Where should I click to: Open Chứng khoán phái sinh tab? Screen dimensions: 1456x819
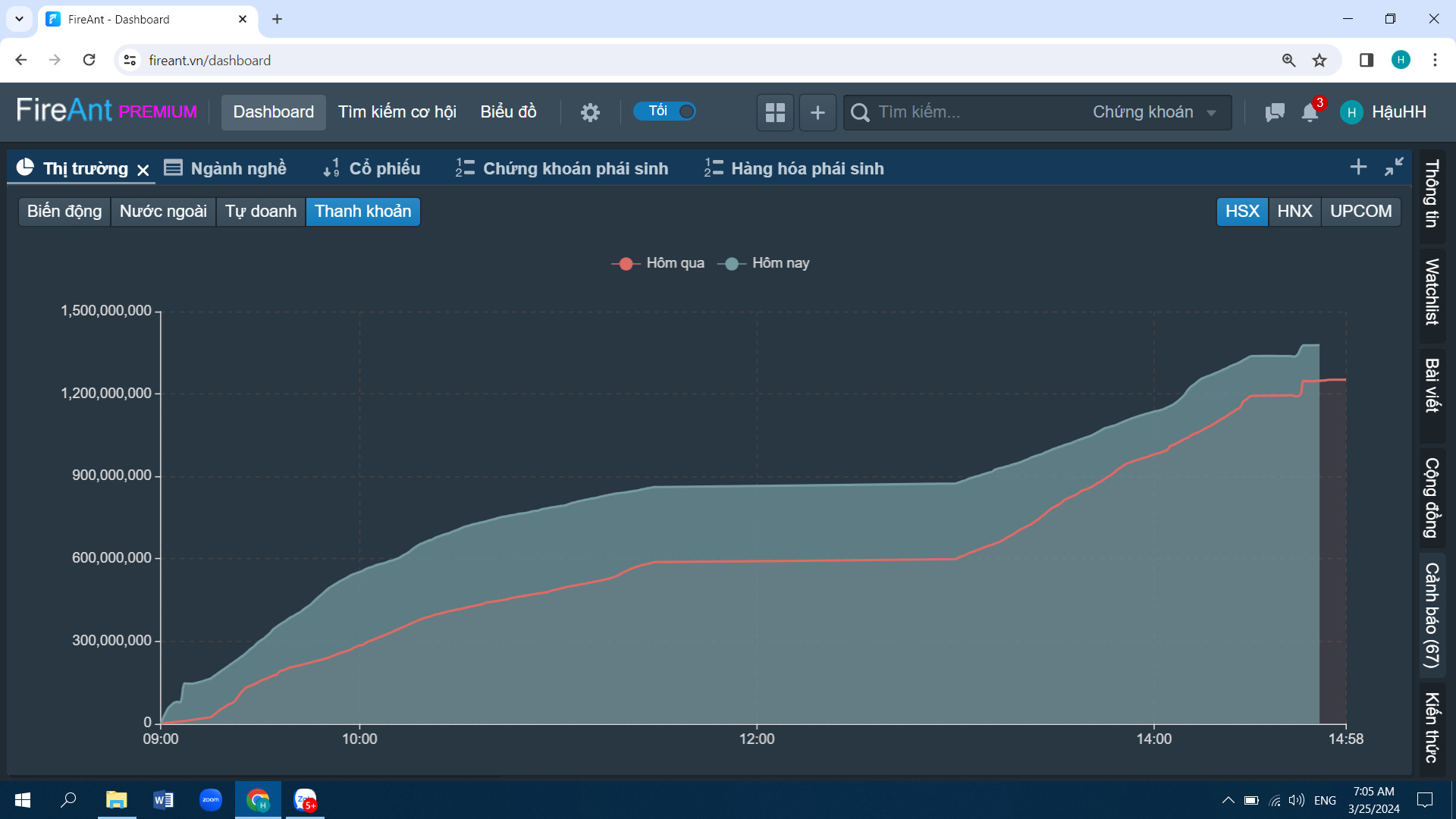(x=562, y=168)
